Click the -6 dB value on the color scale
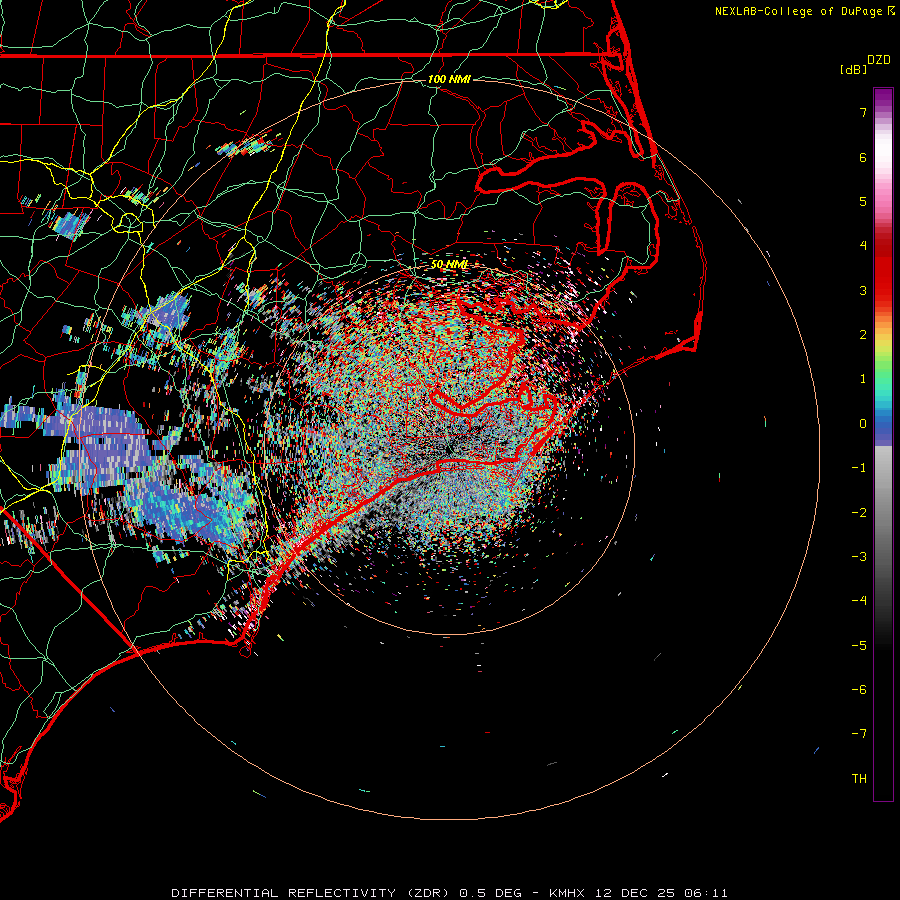This screenshot has width=900, height=900. tap(859, 690)
